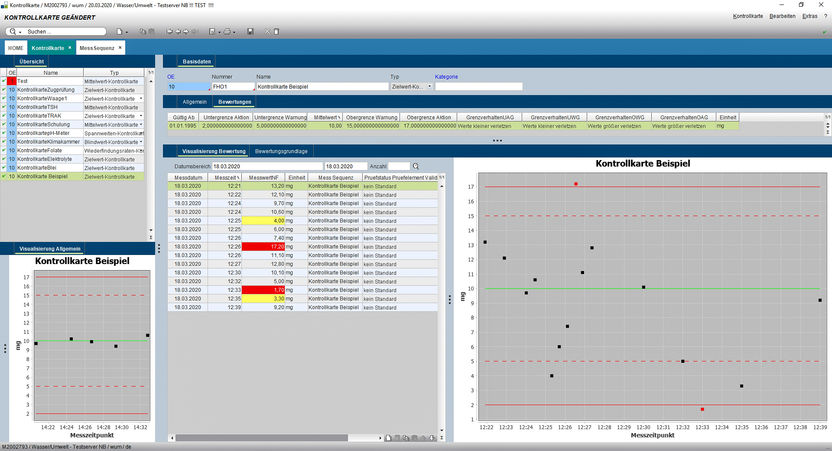Click the delete X icon in toolbar

point(267,32)
